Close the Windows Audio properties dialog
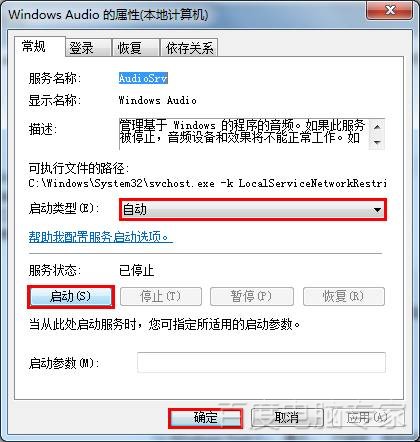Viewport: 420px width, 442px height. (x=390, y=10)
